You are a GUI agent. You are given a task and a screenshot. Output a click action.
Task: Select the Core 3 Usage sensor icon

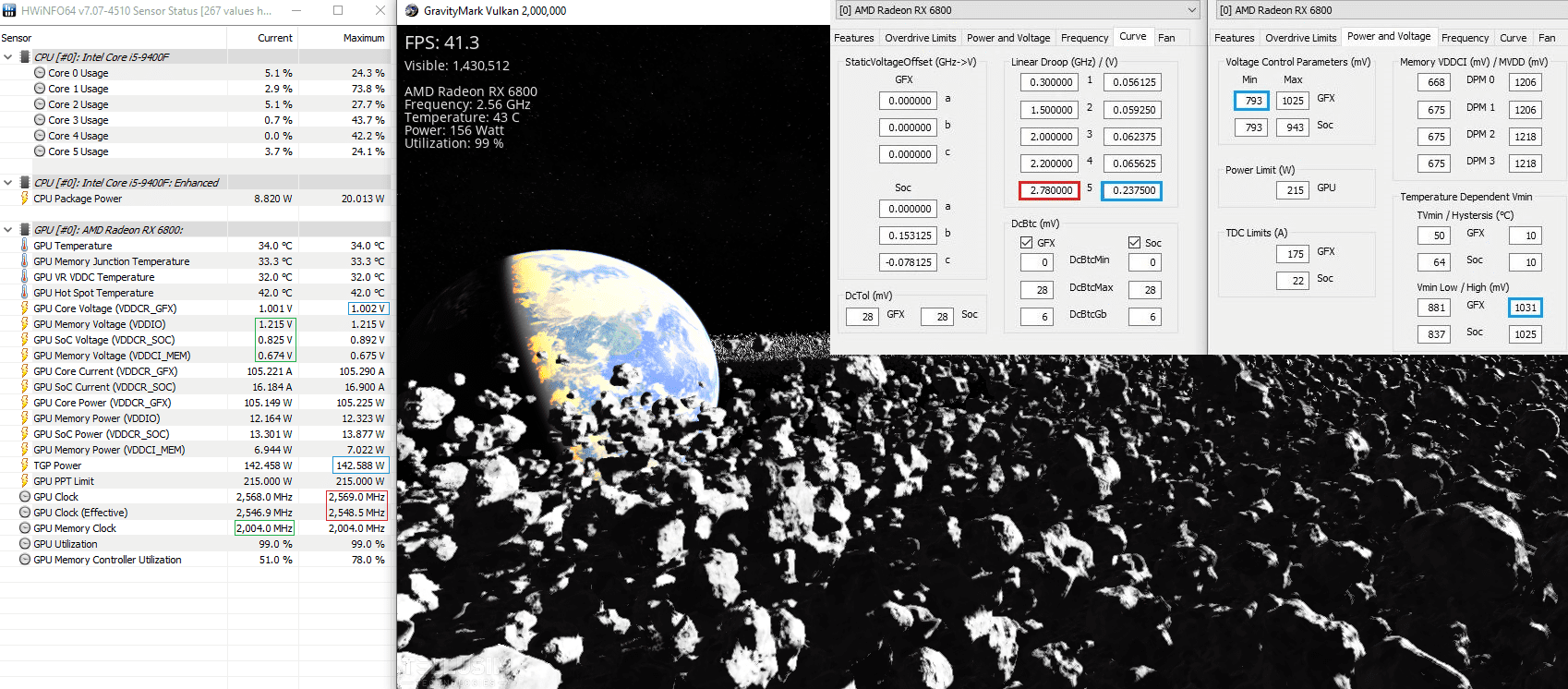coord(40,120)
